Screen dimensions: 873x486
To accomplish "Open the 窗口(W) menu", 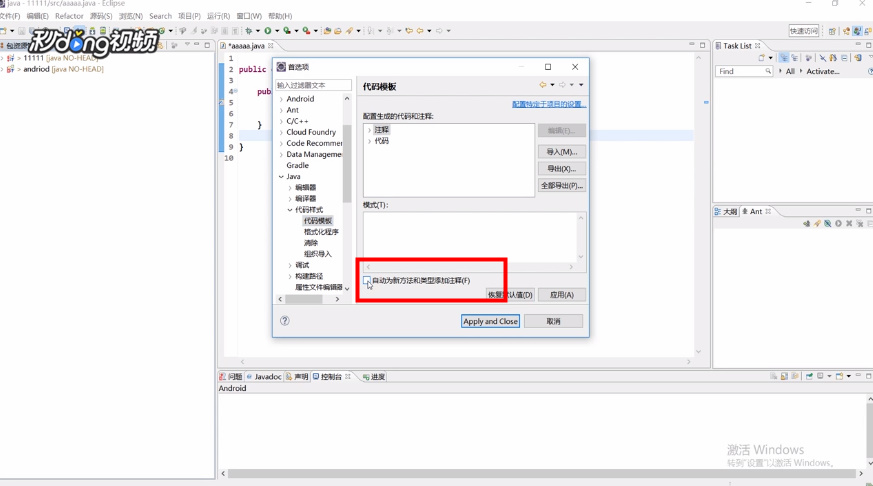I will (249, 16).
